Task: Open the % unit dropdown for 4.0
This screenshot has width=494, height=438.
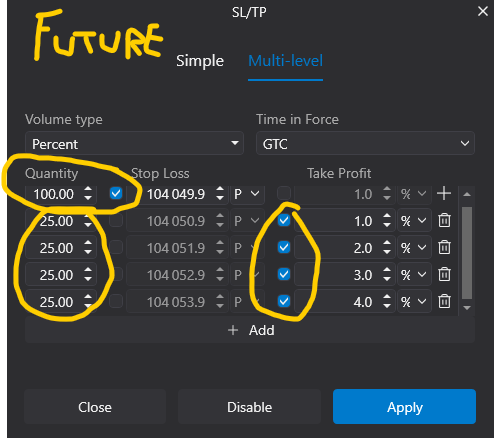Action: click(x=414, y=302)
